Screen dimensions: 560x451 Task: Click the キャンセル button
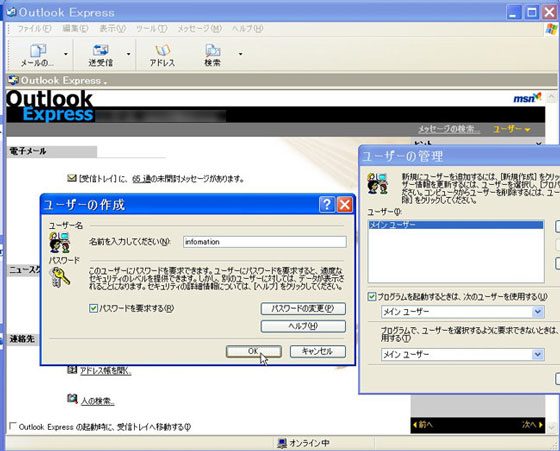click(x=318, y=351)
